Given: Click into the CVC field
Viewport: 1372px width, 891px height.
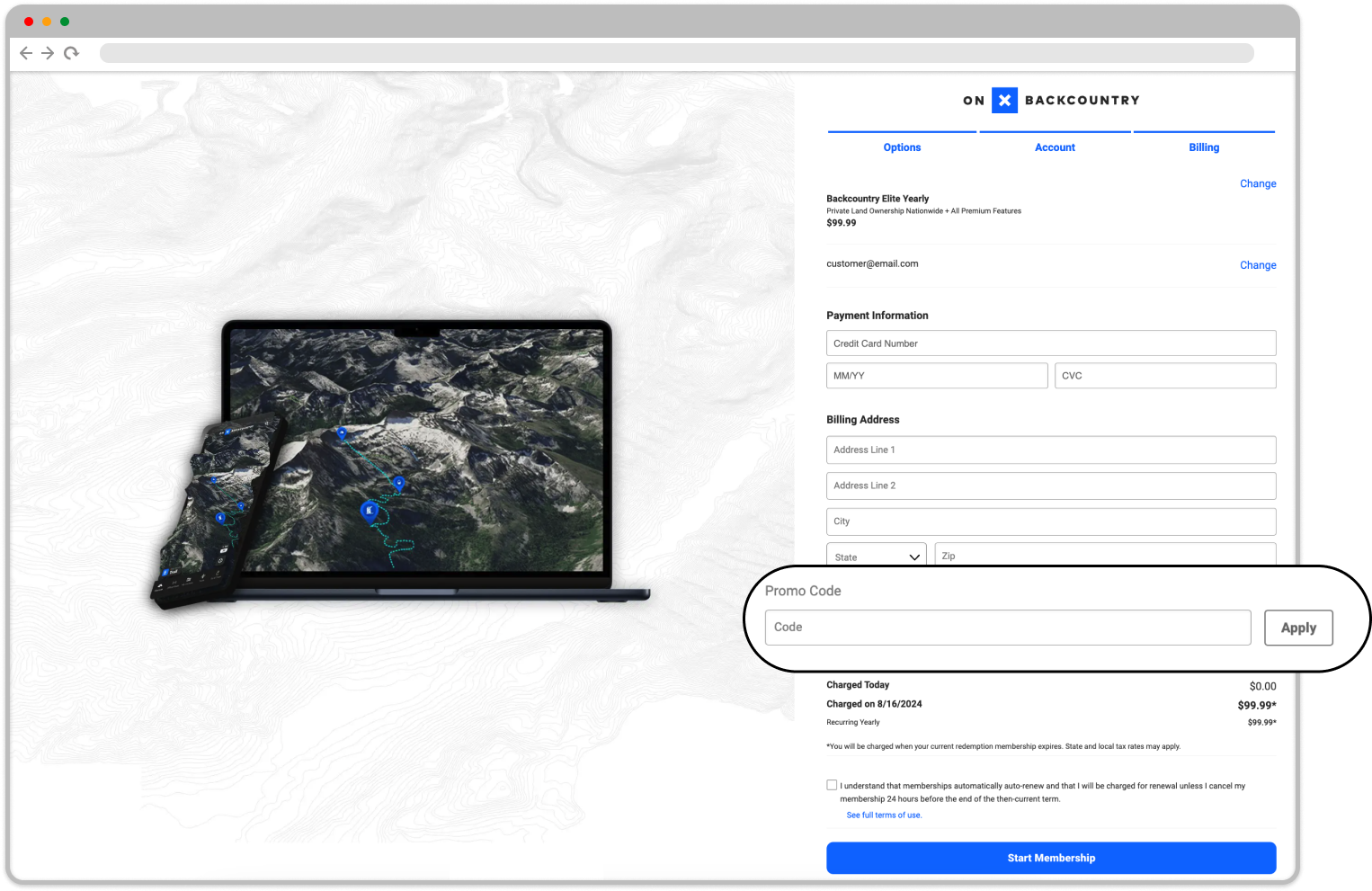Looking at the screenshot, I should 1165,376.
